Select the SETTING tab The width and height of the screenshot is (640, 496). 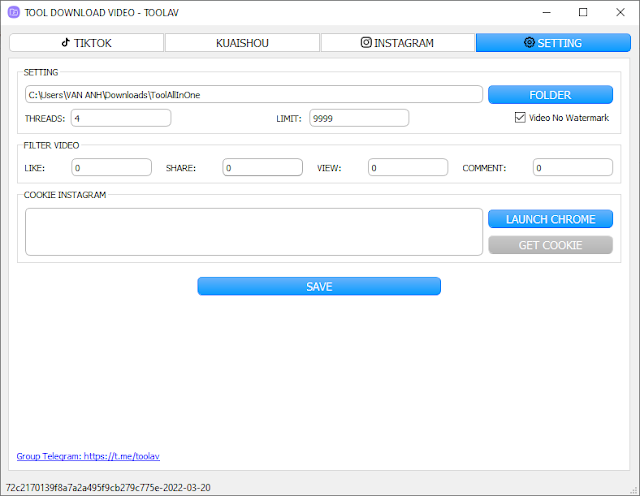point(553,43)
